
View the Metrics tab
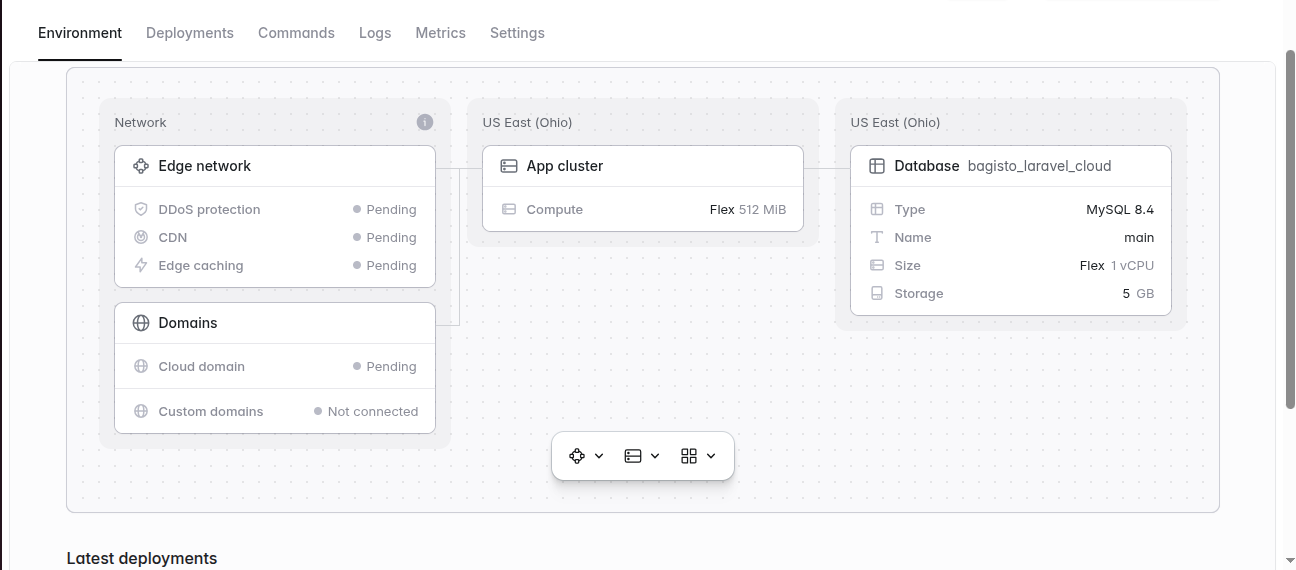click(441, 33)
